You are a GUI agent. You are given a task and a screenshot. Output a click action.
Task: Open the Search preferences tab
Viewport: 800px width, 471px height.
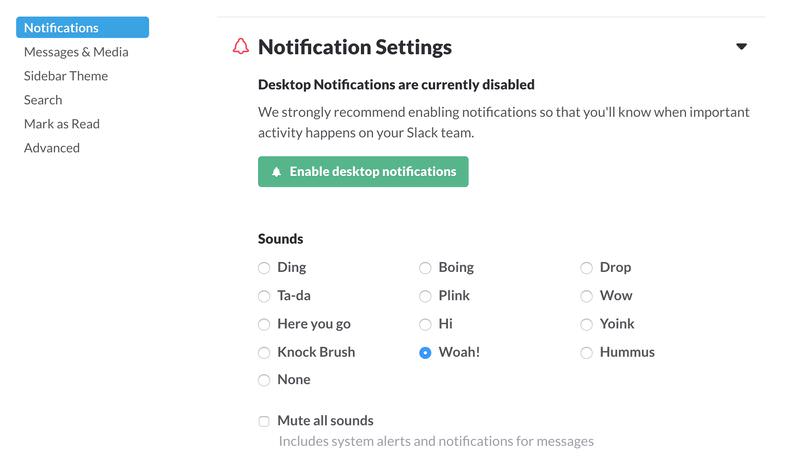tap(43, 100)
